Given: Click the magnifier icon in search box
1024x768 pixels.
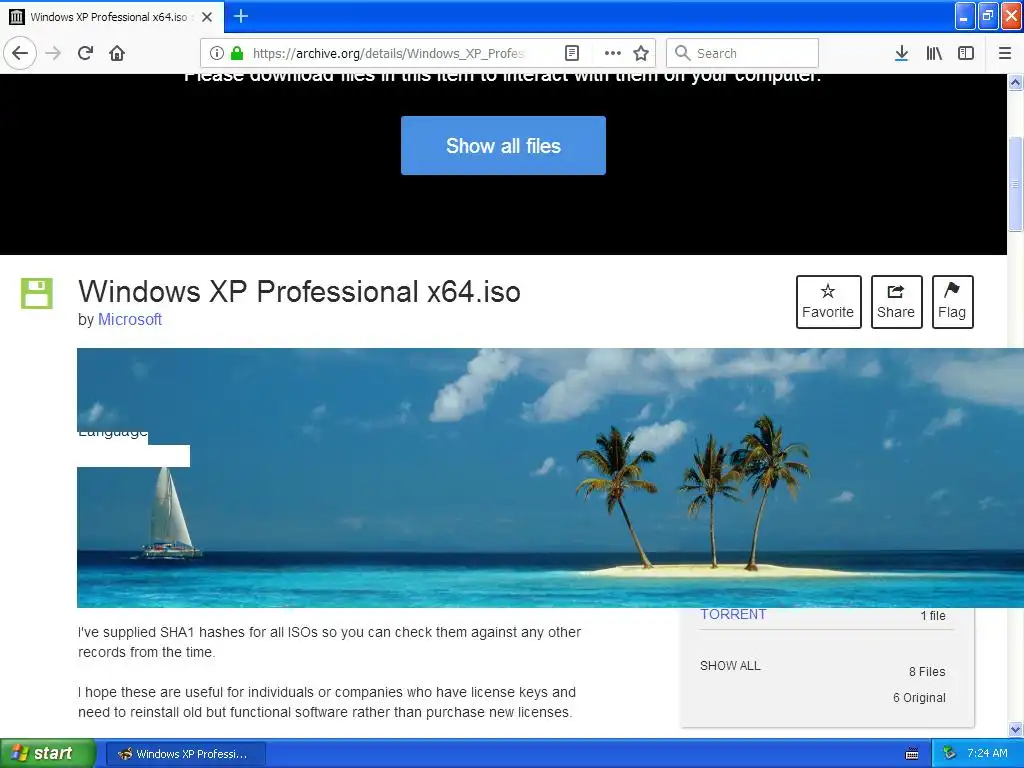Looking at the screenshot, I should click(682, 53).
